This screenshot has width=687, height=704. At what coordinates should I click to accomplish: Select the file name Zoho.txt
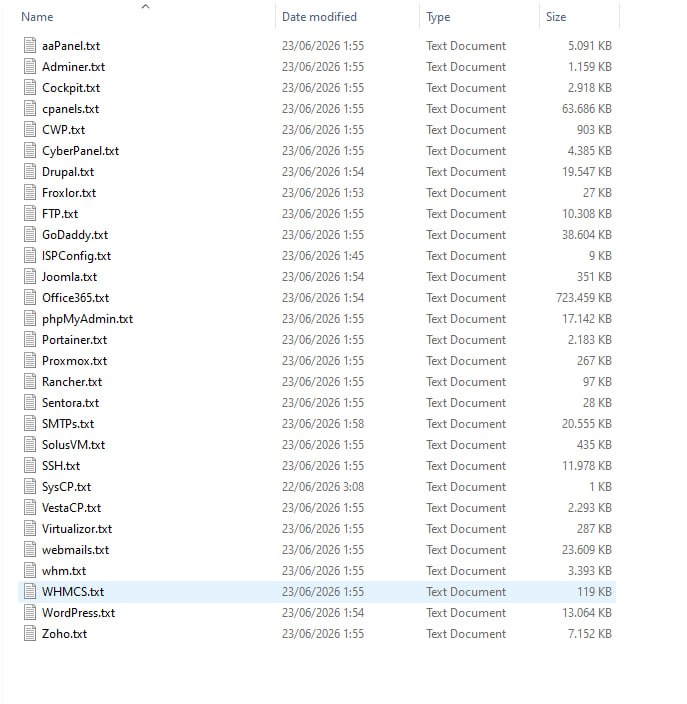point(64,634)
